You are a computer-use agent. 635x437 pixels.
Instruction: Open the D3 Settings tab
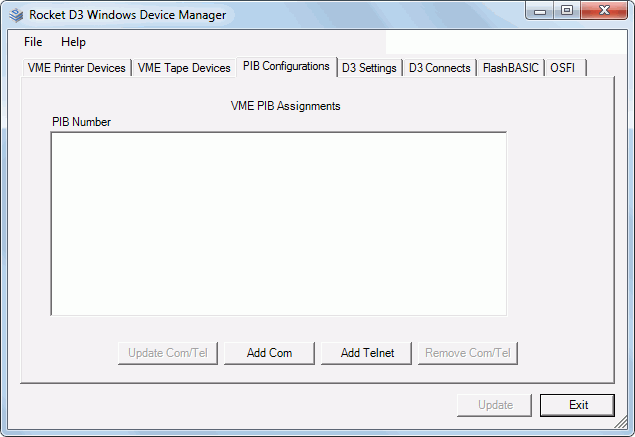point(369,68)
